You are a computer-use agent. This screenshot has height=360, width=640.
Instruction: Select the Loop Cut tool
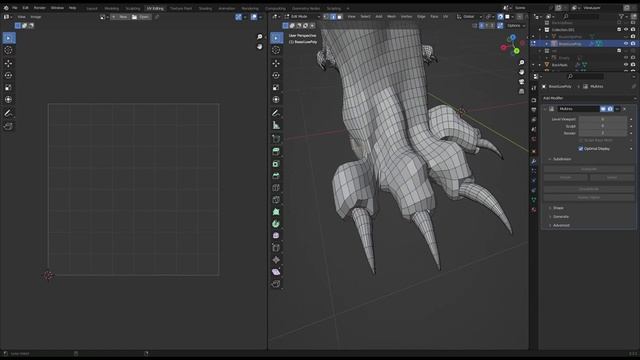coord(276,188)
